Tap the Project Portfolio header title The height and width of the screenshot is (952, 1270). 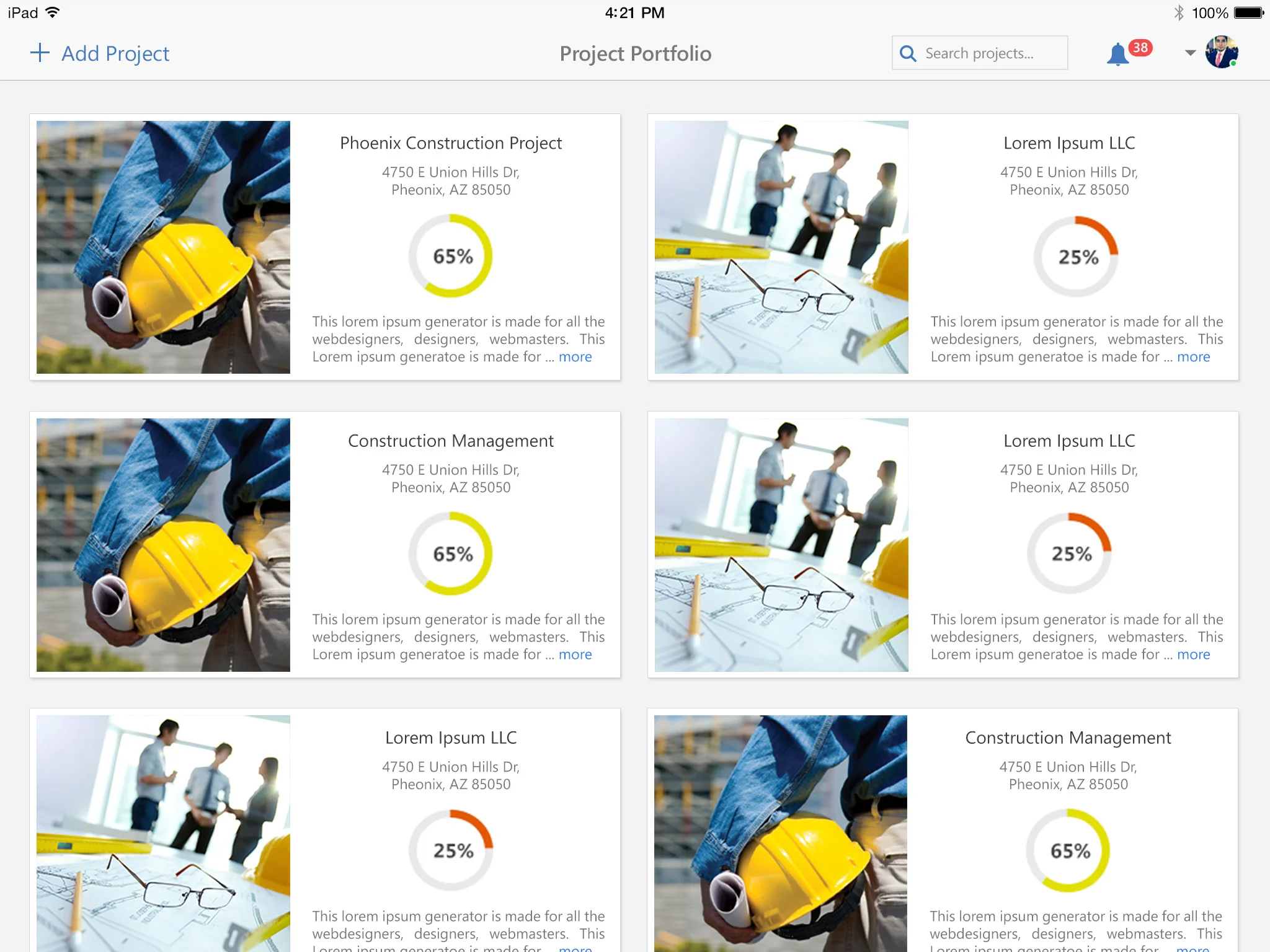coord(635,53)
